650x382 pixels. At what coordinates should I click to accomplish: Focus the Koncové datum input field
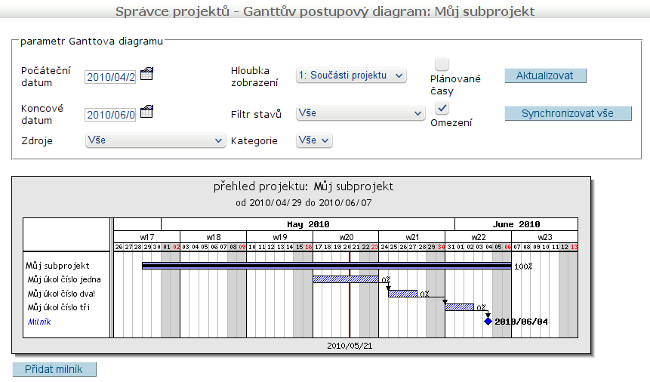point(110,115)
